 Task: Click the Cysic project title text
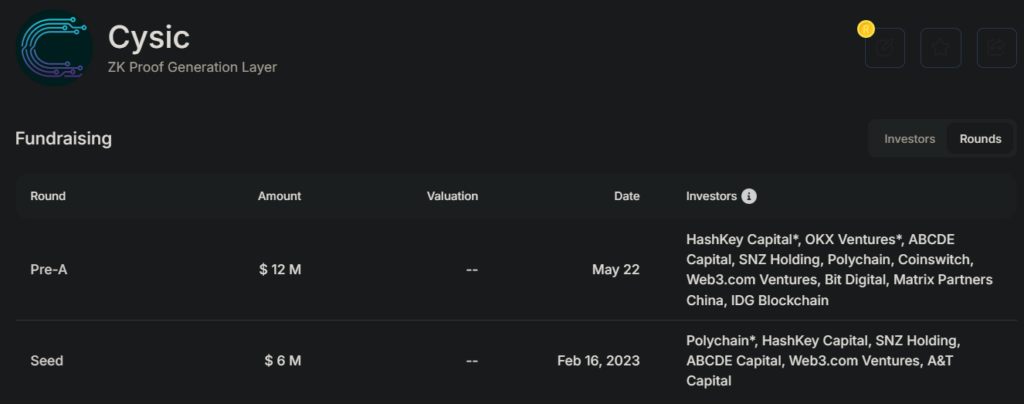pos(148,37)
